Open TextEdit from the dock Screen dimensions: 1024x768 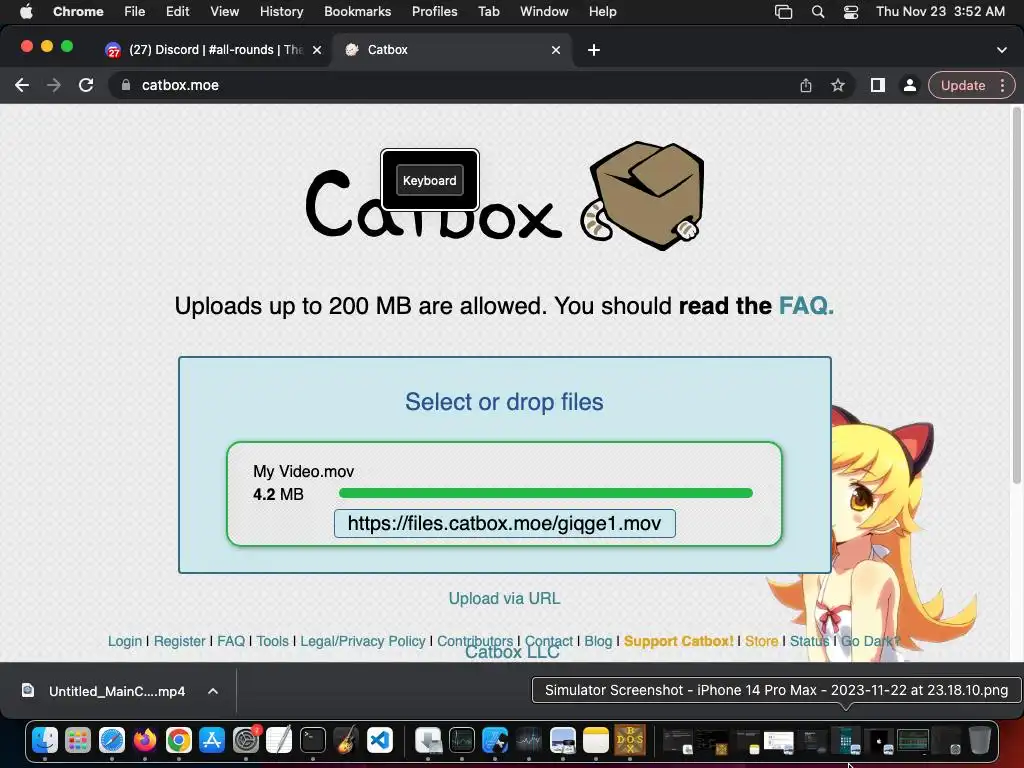tap(279, 741)
